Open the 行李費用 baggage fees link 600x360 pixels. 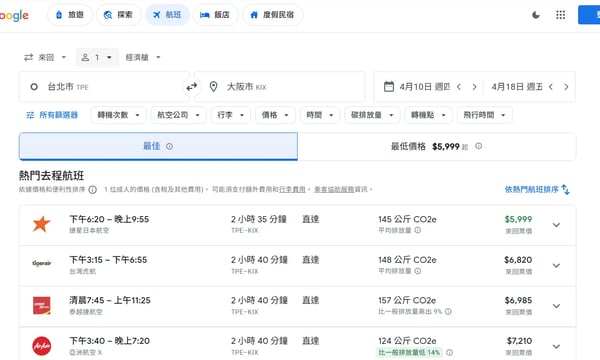pos(292,189)
